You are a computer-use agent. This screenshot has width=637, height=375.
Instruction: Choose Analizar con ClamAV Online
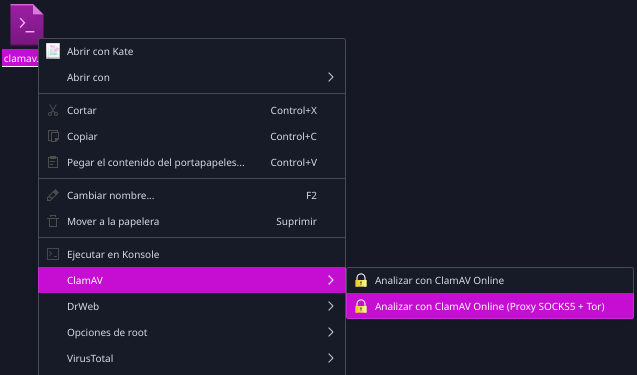[490, 280]
